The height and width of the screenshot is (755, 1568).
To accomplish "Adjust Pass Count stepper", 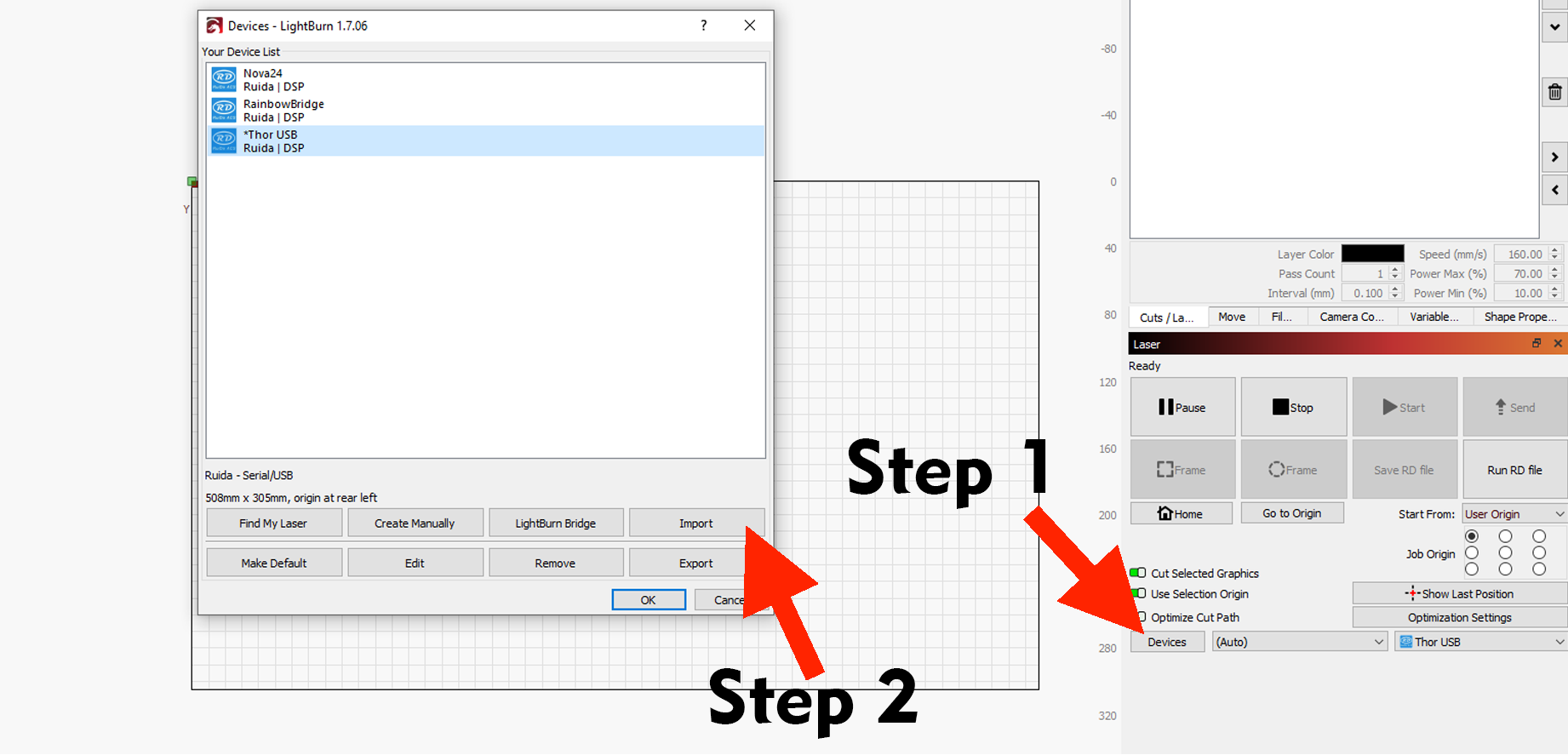I will [1394, 273].
